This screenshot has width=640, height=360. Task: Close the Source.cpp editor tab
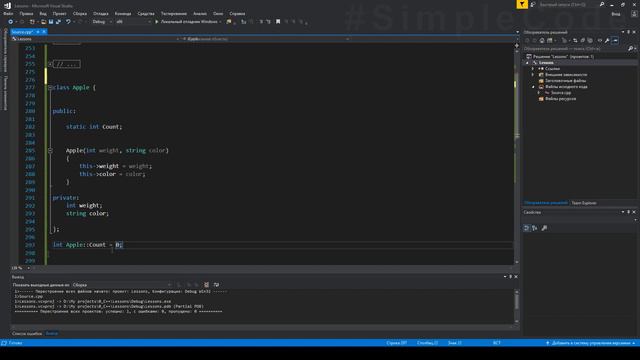(44, 32)
